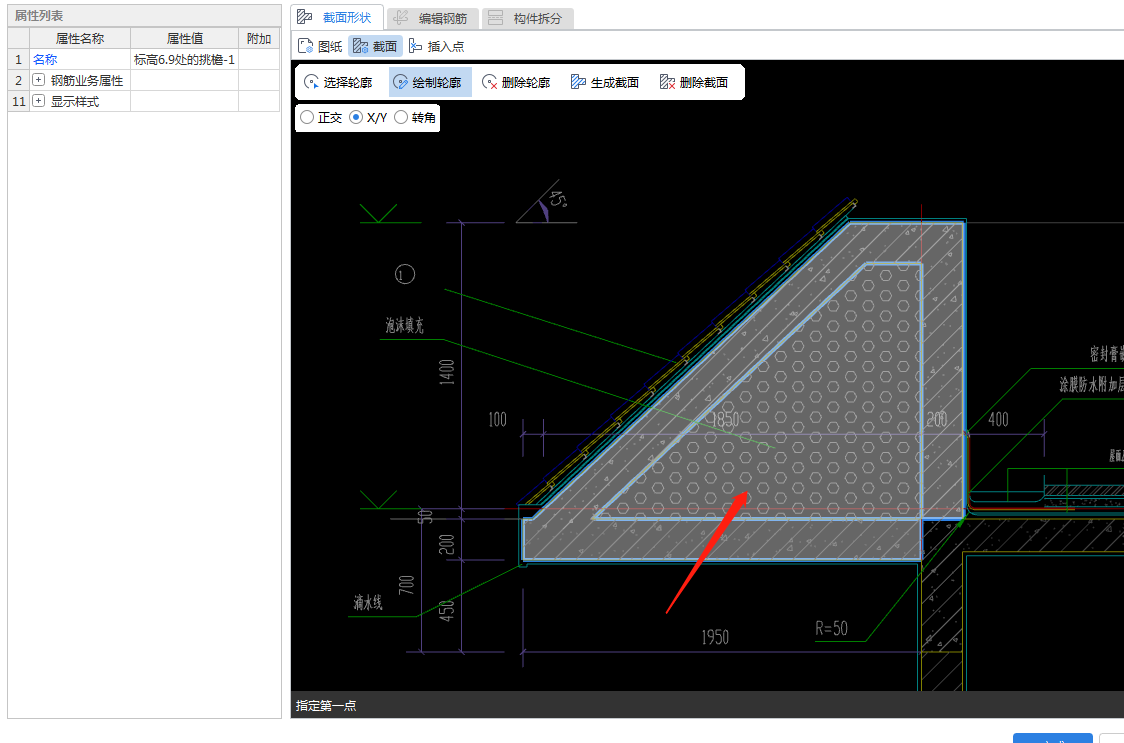Select row number 2 in property list
1124x743 pixels.
point(19,80)
